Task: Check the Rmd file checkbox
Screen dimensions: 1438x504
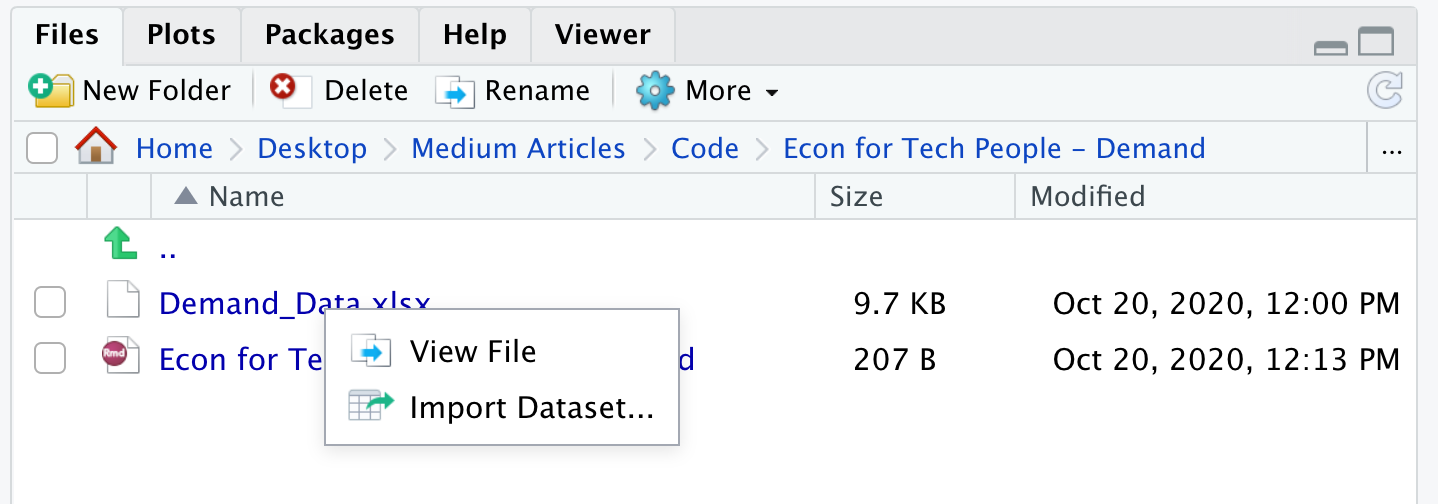Action: tap(50, 358)
